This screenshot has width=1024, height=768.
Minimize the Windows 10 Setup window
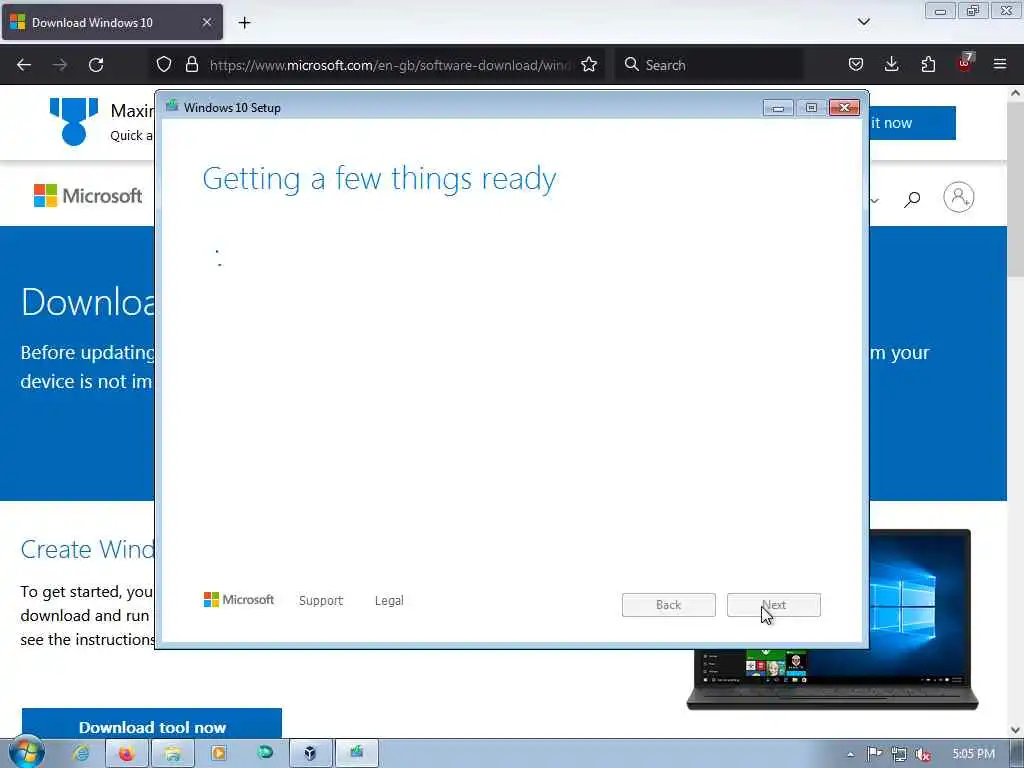coord(778,108)
